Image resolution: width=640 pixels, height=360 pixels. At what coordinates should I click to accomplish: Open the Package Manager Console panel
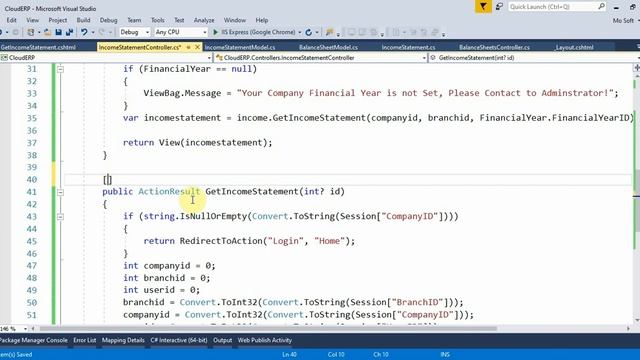[33, 340]
